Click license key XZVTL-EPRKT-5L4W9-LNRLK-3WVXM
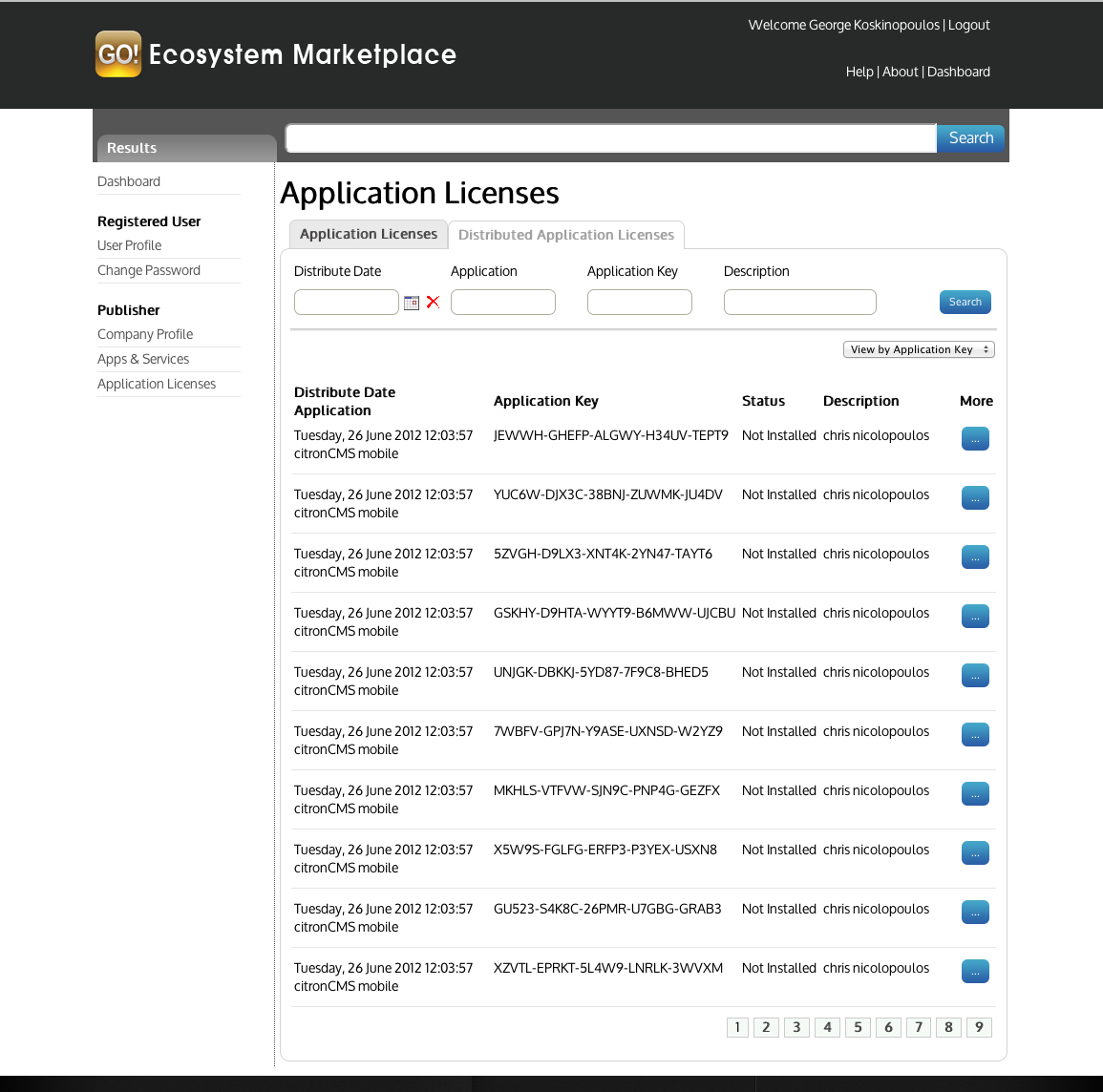1103x1092 pixels. (x=608, y=968)
